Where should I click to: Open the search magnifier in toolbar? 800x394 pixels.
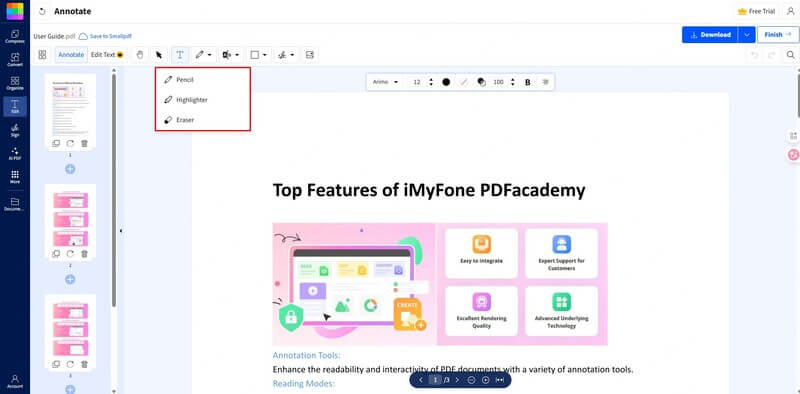(x=790, y=55)
